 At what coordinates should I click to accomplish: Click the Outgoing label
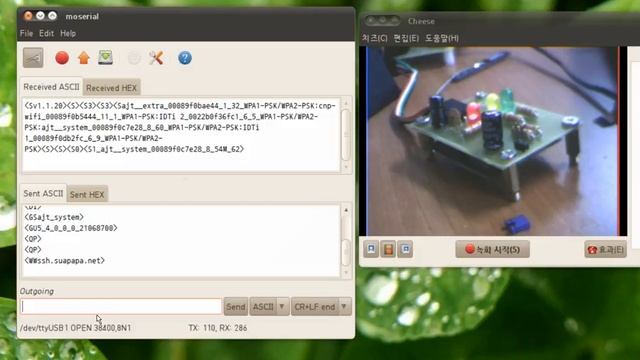click(37, 291)
